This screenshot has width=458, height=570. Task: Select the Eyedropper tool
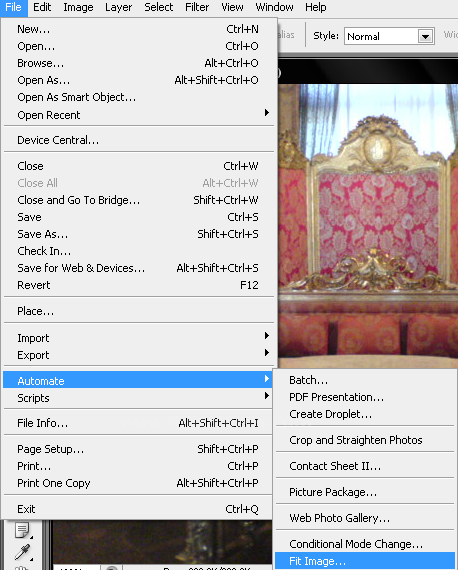[x=22, y=553]
